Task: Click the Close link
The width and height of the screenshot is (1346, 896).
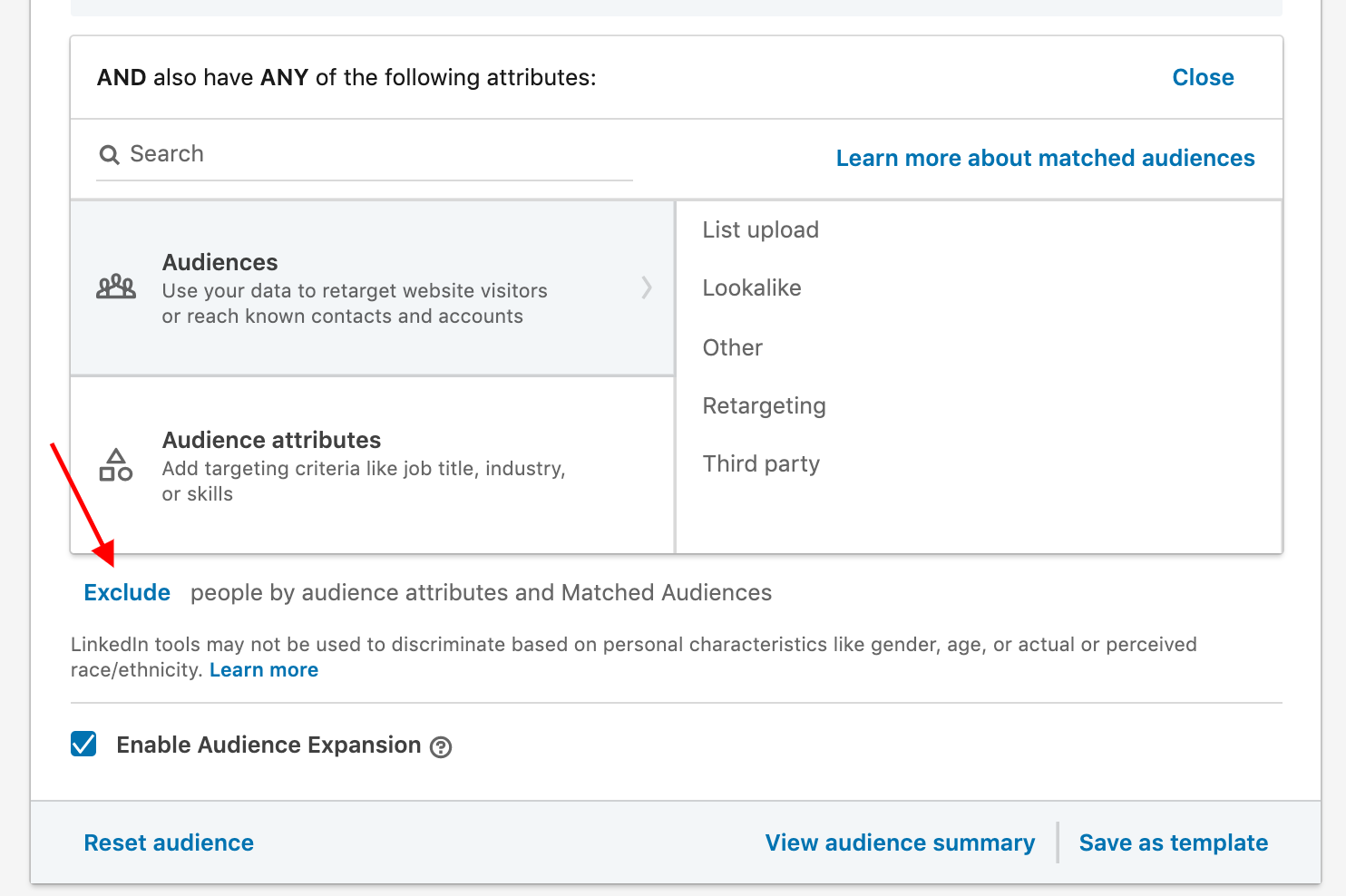Action: [1203, 78]
